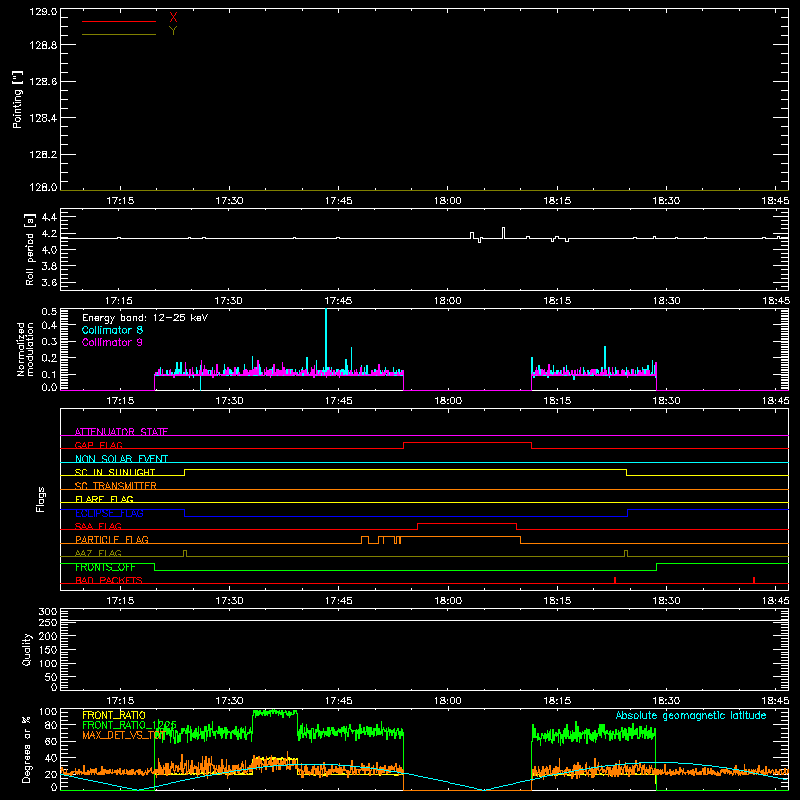
Task: Select the Collimator 9 legend entry
Action: click(112, 342)
